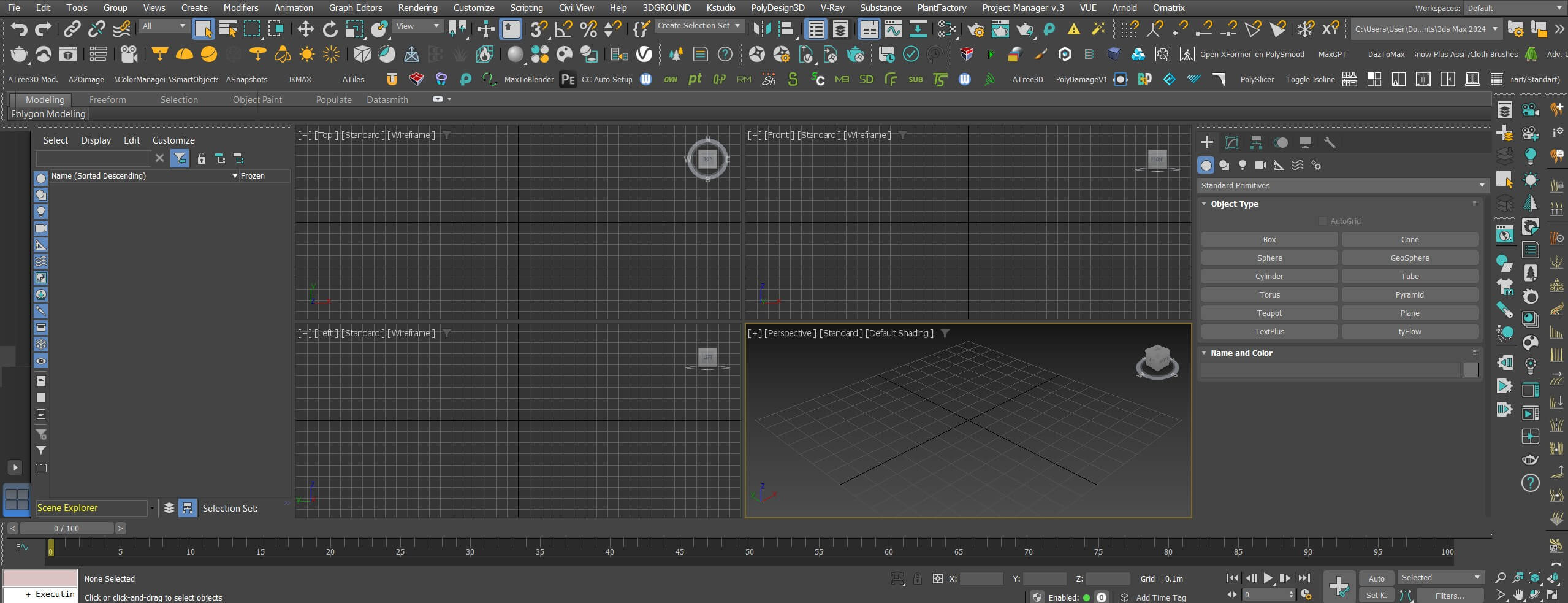Screen dimensions: 1568x603
Task: Open the reference coordinate View dropdown
Action: click(x=417, y=26)
